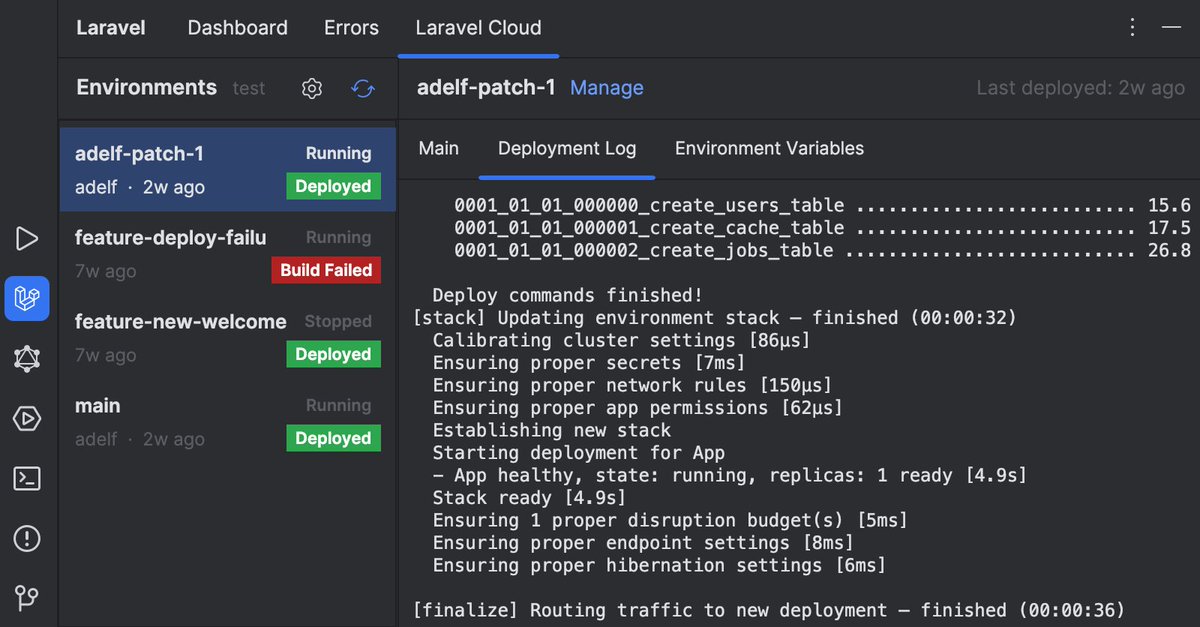Open the Services tool window icon

tap(27, 418)
